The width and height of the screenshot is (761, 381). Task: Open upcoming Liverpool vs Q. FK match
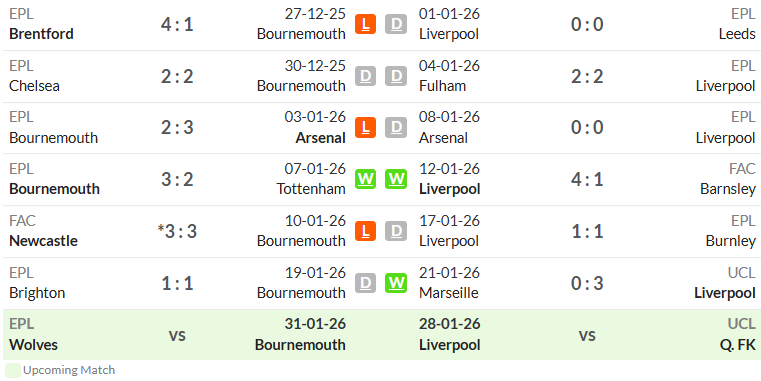[x=587, y=335]
